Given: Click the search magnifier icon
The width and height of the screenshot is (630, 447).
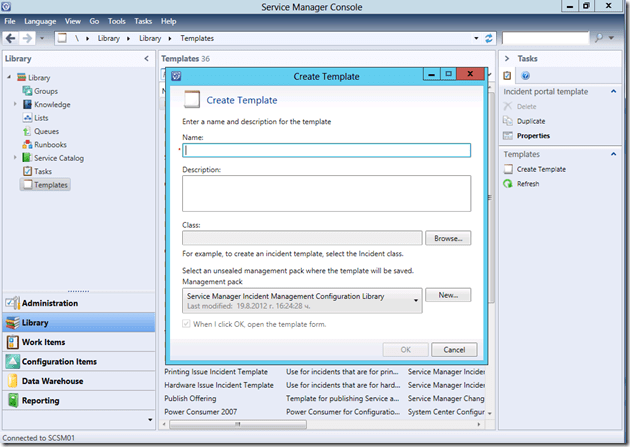Looking at the screenshot, I should (x=598, y=38).
